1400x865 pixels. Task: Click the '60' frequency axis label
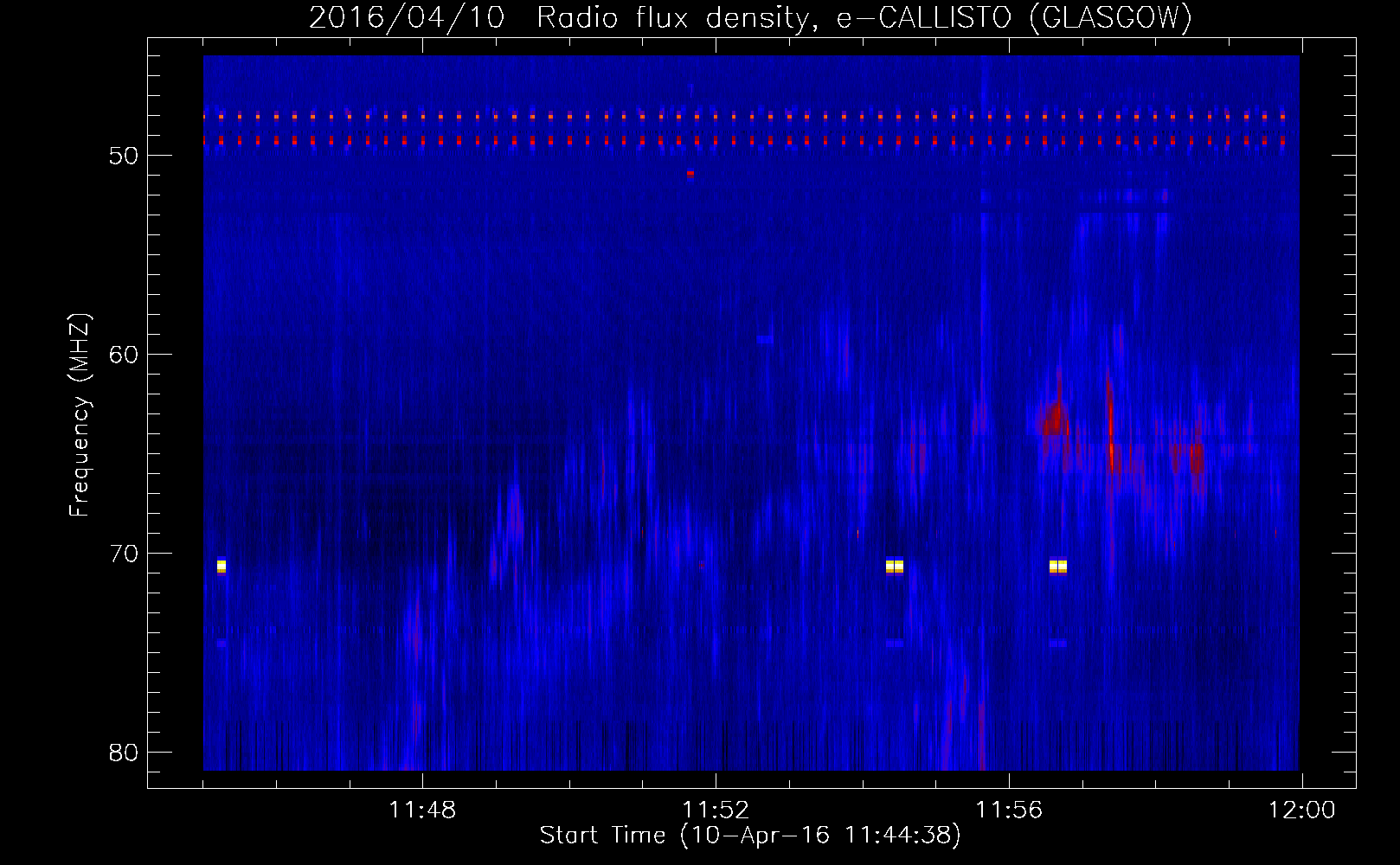(125, 355)
